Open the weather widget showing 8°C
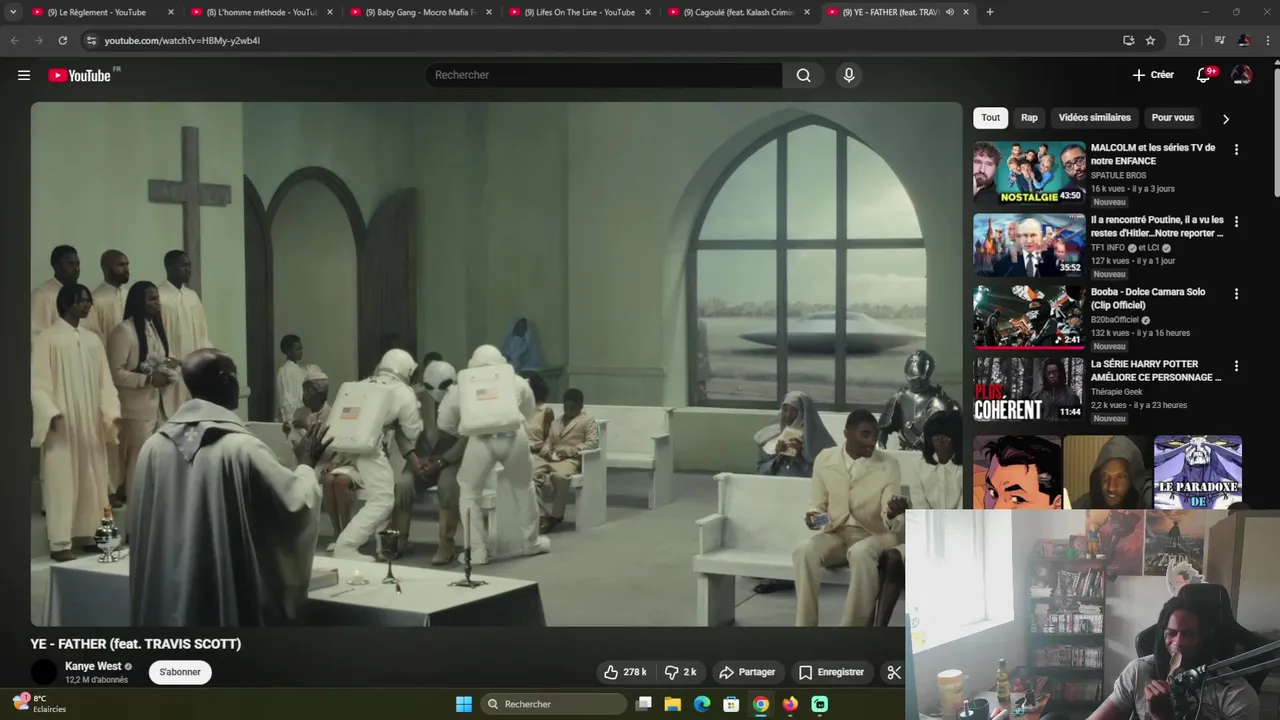The image size is (1280, 720). 38,704
